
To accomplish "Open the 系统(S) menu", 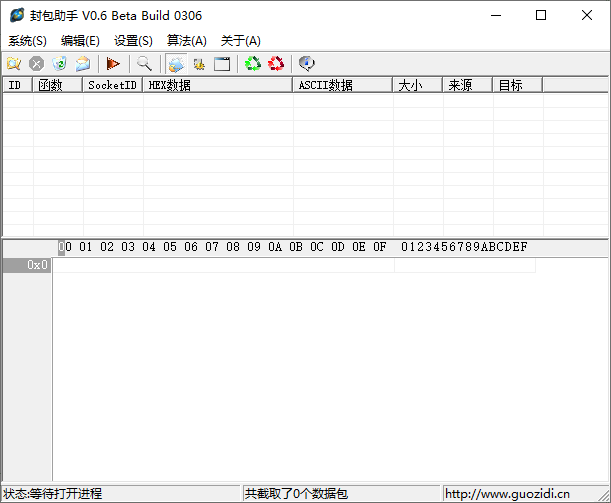I will [x=27, y=41].
